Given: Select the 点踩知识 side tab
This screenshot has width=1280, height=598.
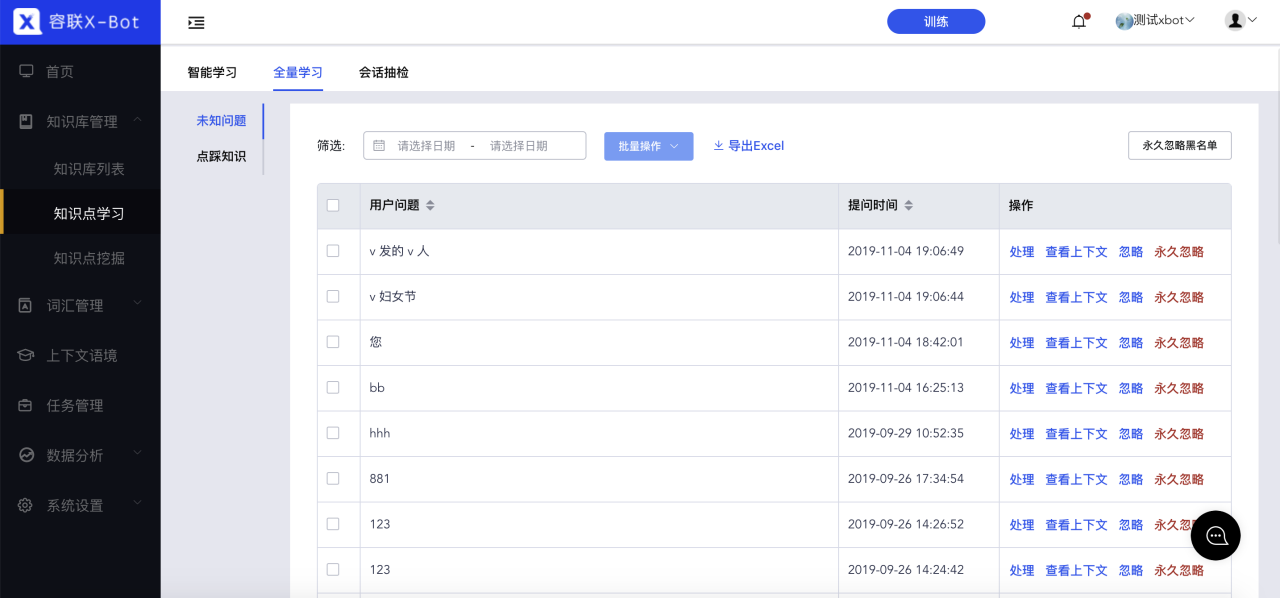Looking at the screenshot, I should [x=221, y=157].
